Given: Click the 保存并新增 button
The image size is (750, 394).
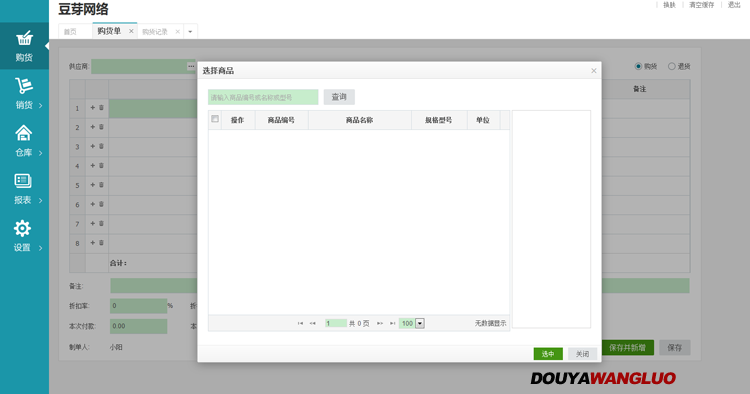Looking at the screenshot, I should [628, 348].
